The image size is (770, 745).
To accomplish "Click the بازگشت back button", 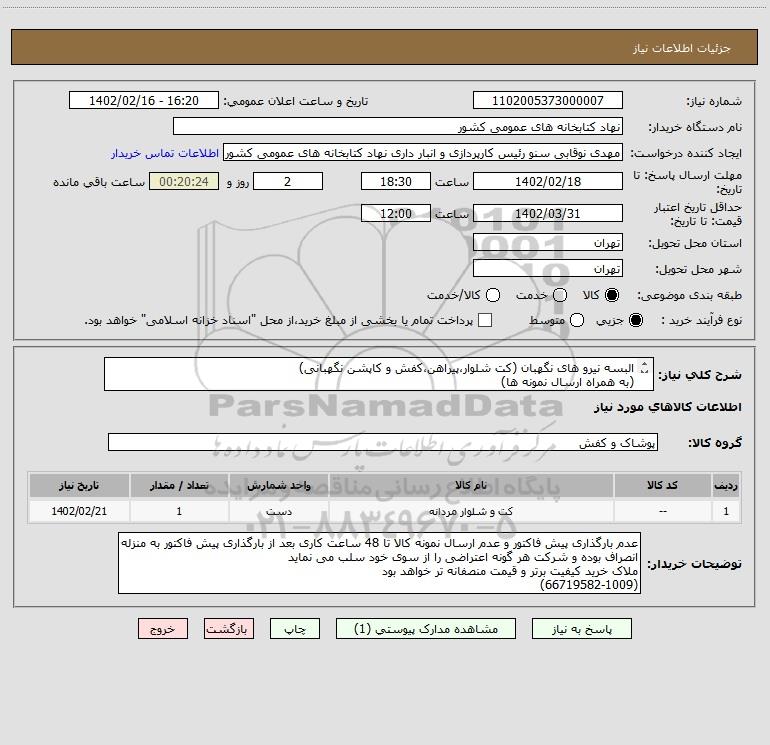I will pos(229,629).
